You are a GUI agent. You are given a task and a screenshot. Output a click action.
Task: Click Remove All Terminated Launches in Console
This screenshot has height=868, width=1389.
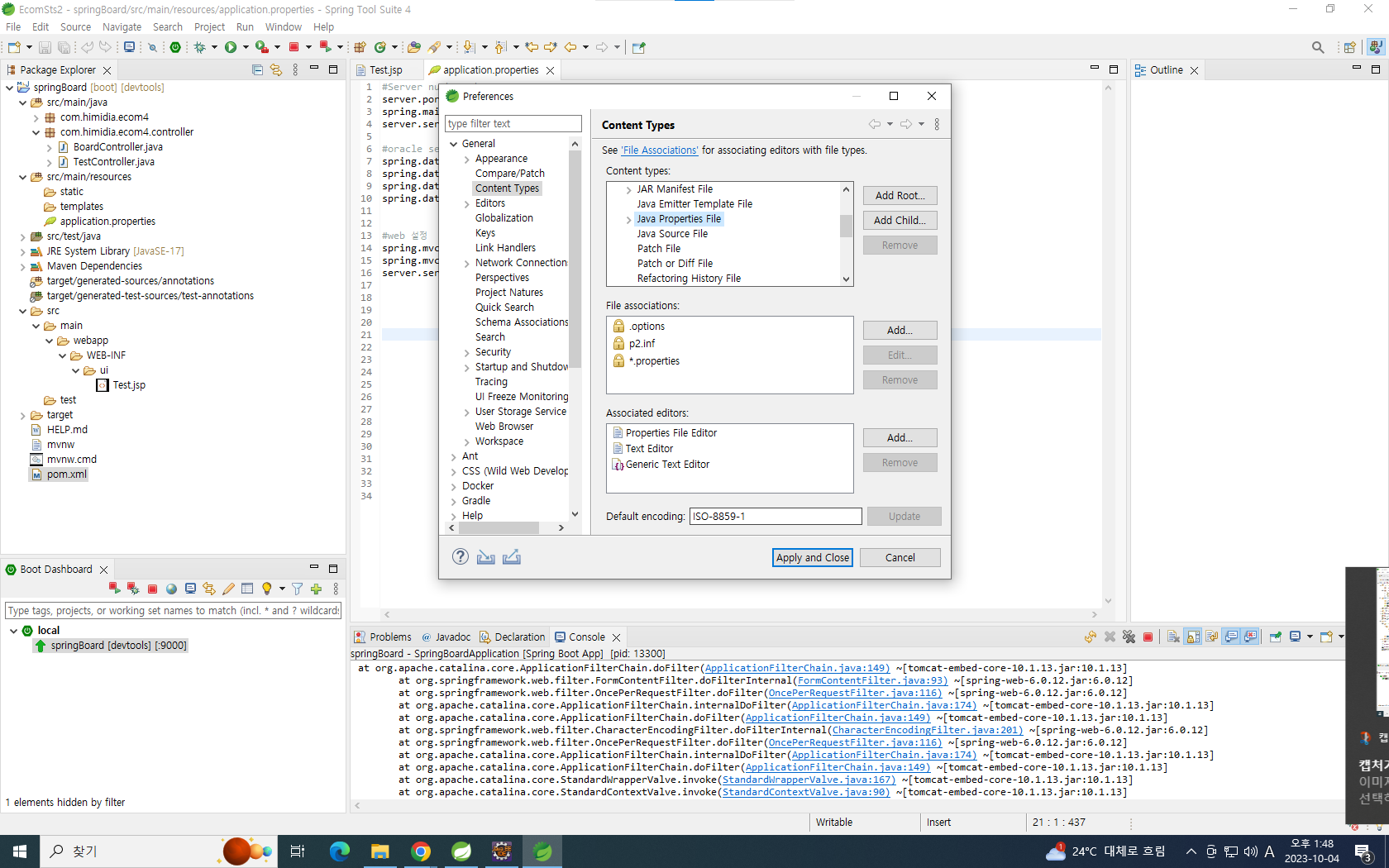(x=1129, y=637)
